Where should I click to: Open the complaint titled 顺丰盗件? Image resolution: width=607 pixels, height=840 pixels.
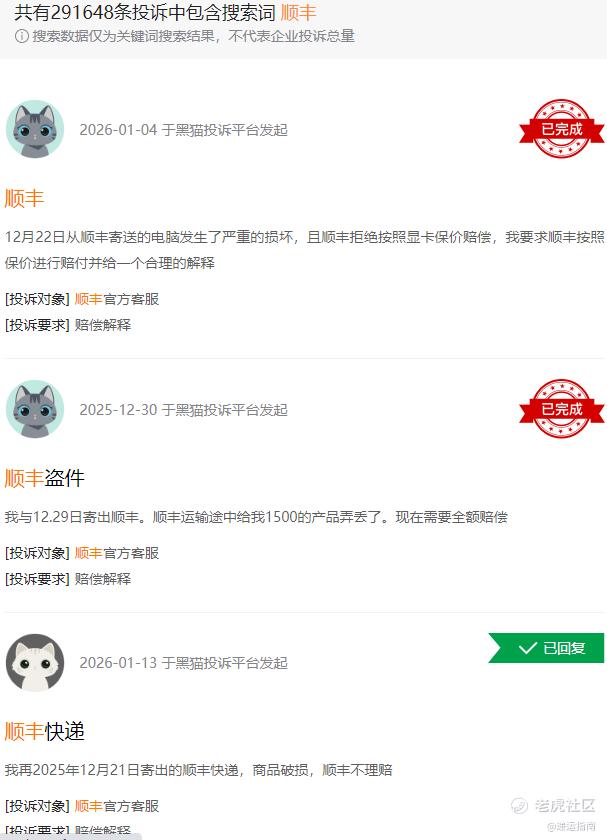pyautogui.click(x=44, y=478)
